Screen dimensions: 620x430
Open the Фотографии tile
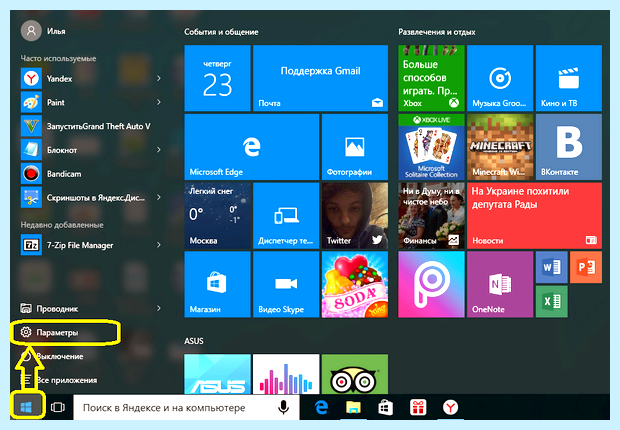(x=355, y=147)
